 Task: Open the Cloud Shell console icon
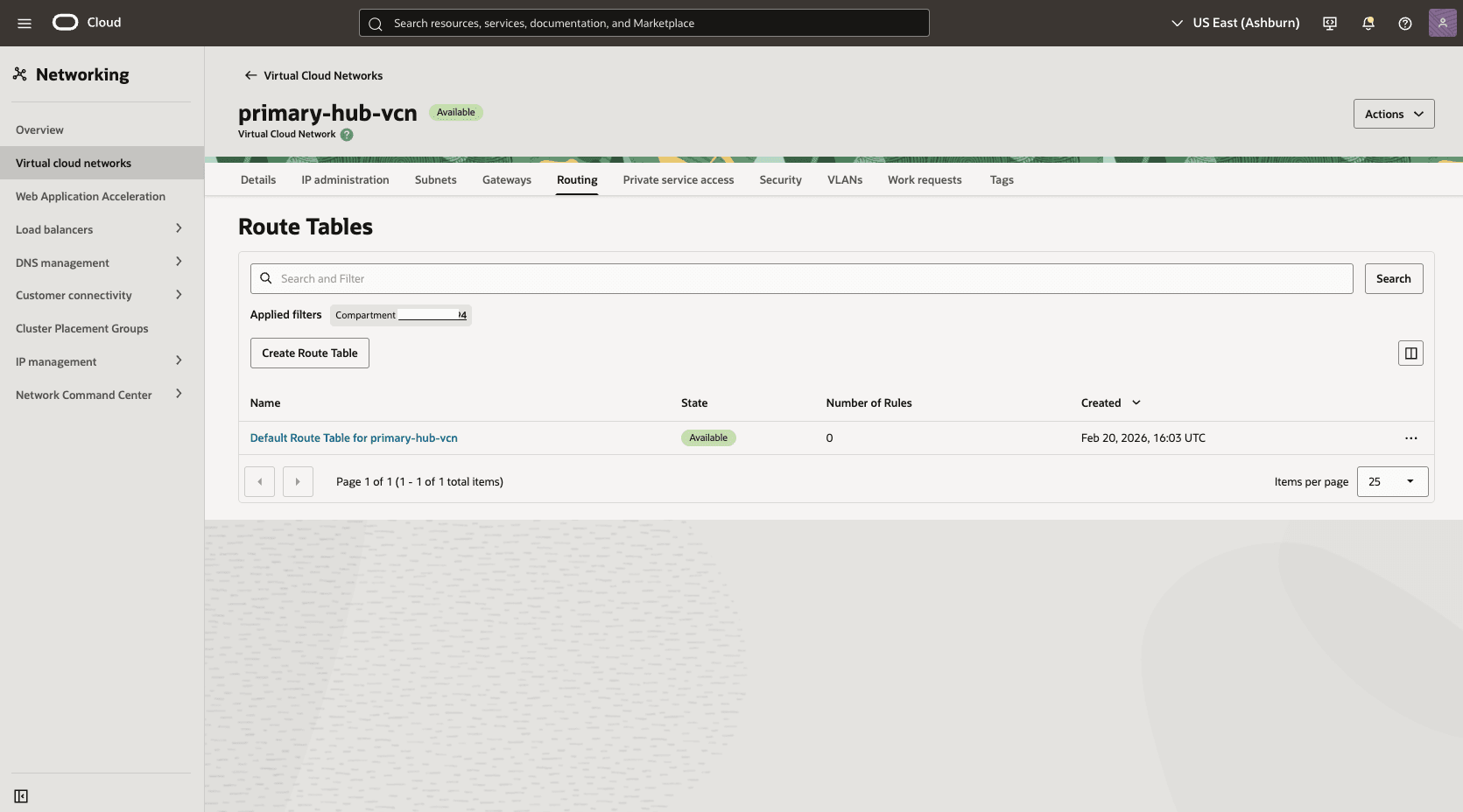pyautogui.click(x=1329, y=23)
